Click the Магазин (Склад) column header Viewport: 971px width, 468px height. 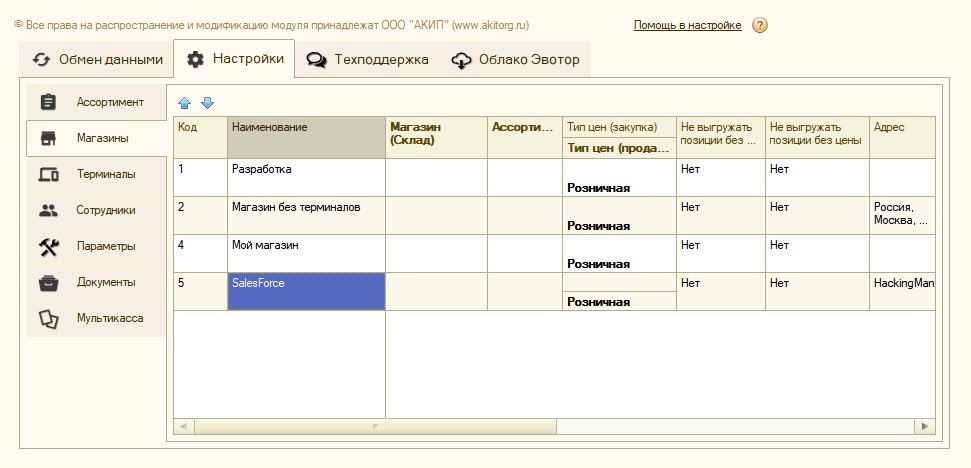[x=436, y=137]
